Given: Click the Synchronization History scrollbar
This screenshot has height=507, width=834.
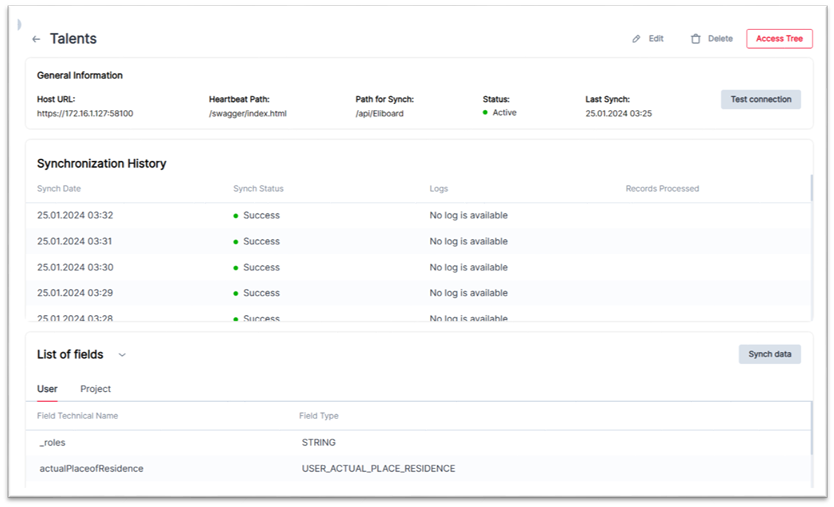Looking at the screenshot, I should point(811,190).
